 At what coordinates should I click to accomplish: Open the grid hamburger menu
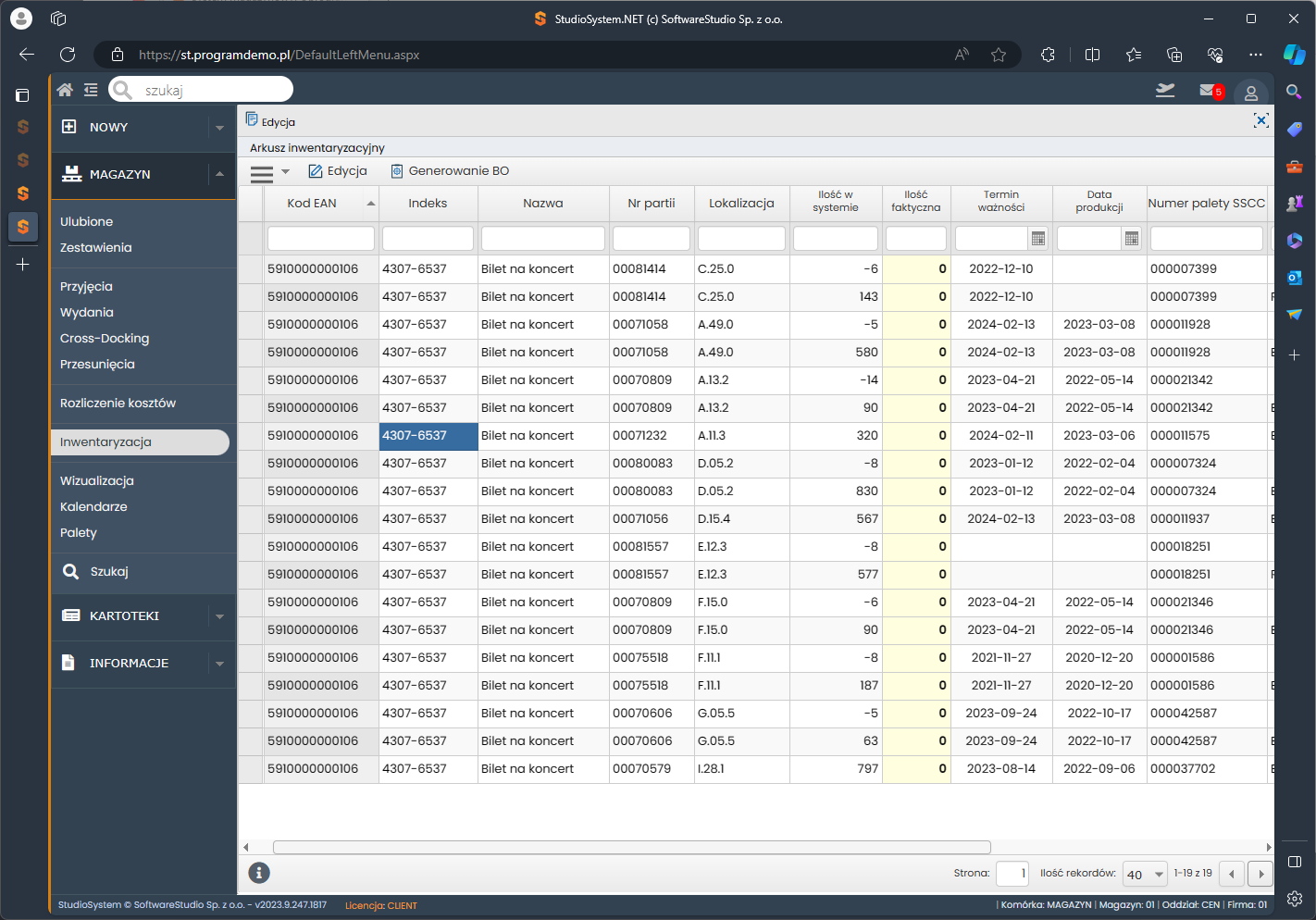(262, 173)
